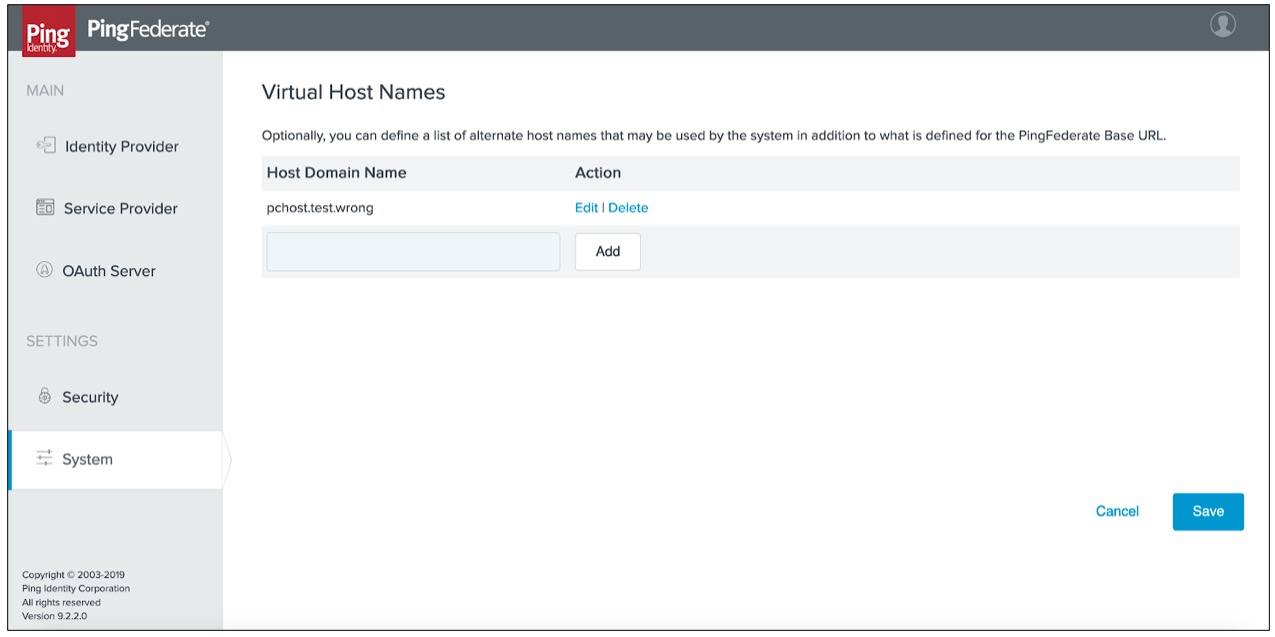This screenshot has height=637, width=1275.
Task: Click the Security padlock icon
Action: (x=44, y=397)
